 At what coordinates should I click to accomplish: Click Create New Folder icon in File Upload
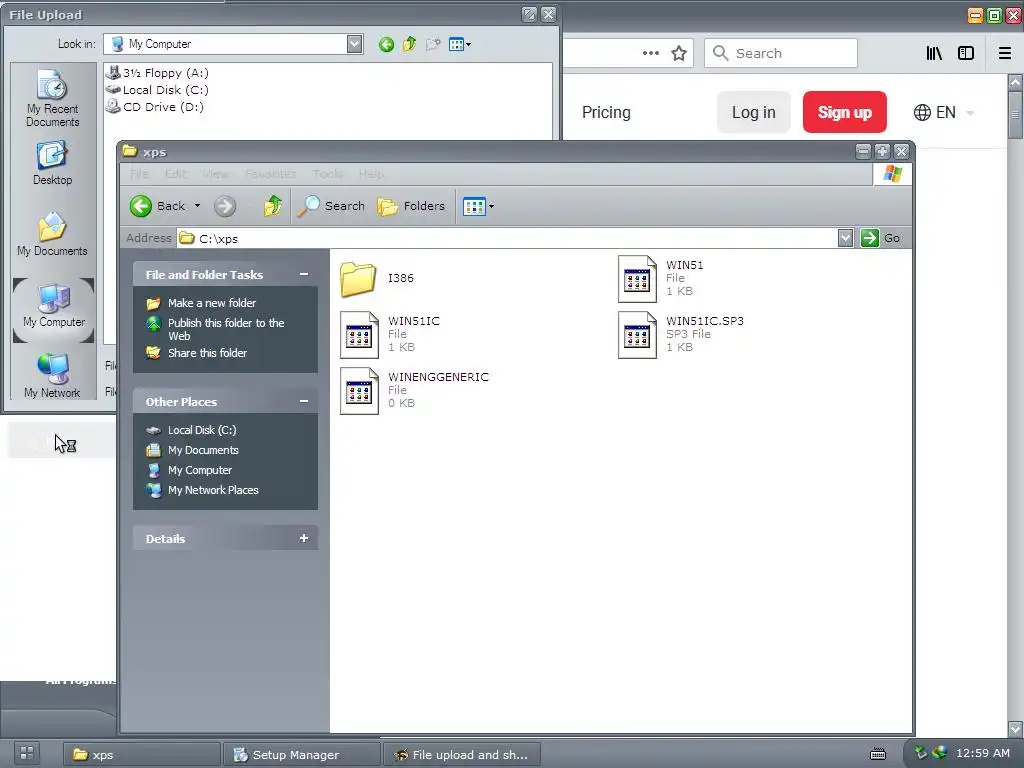[x=432, y=44]
